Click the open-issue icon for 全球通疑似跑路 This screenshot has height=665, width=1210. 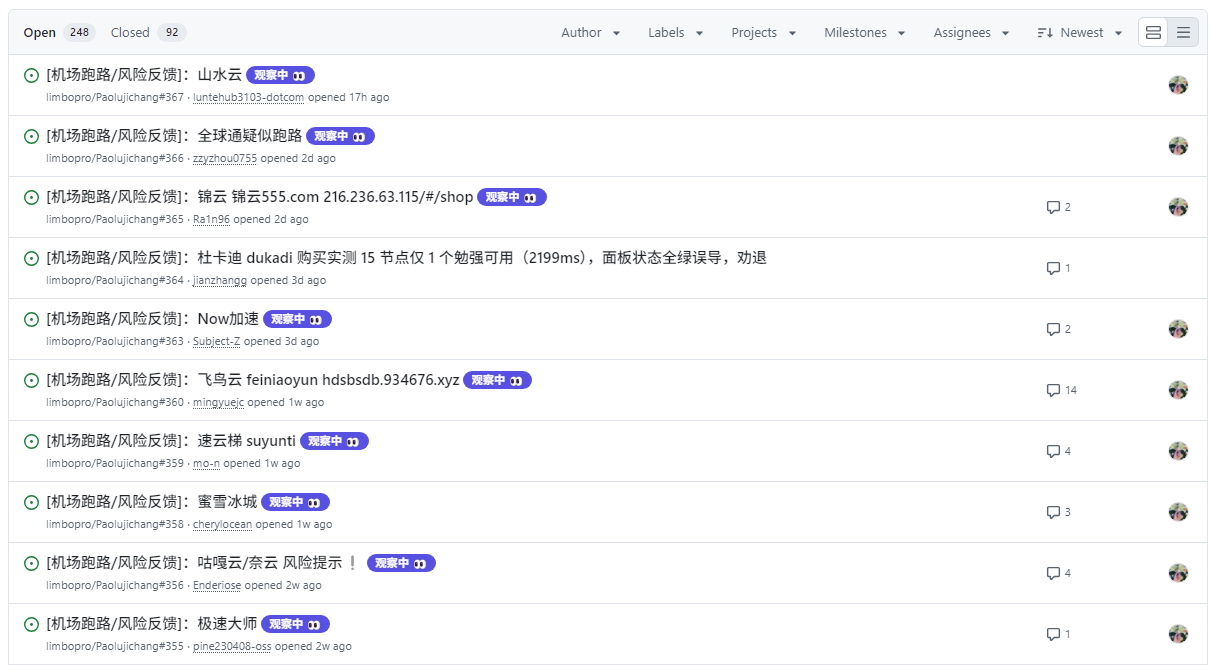[x=31, y=136]
